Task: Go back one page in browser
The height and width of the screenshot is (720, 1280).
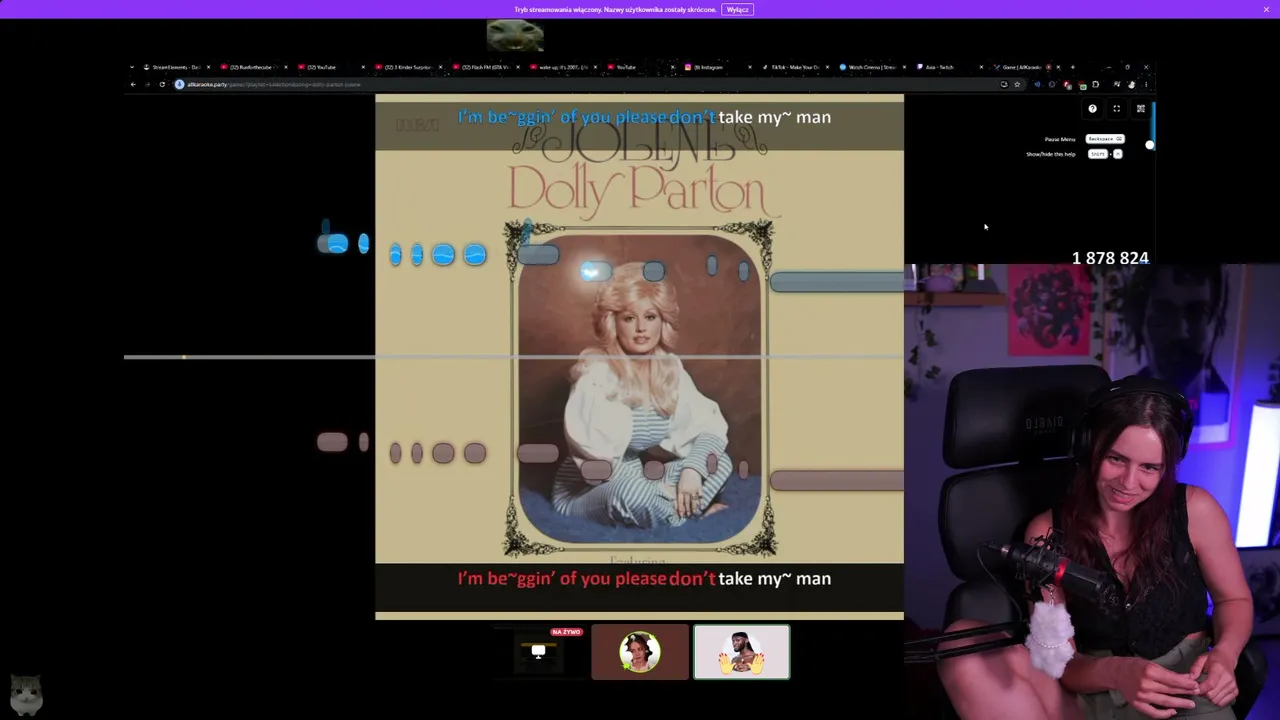Action: point(133,84)
